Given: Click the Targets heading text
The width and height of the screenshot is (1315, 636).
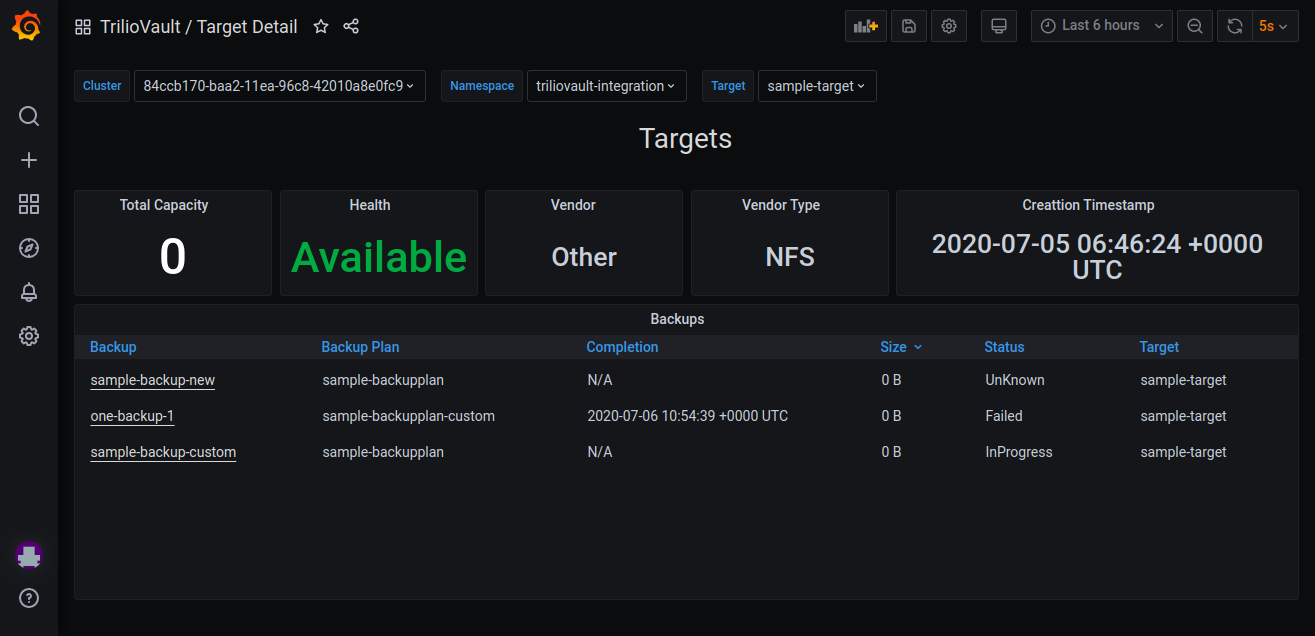Looking at the screenshot, I should [x=686, y=138].
